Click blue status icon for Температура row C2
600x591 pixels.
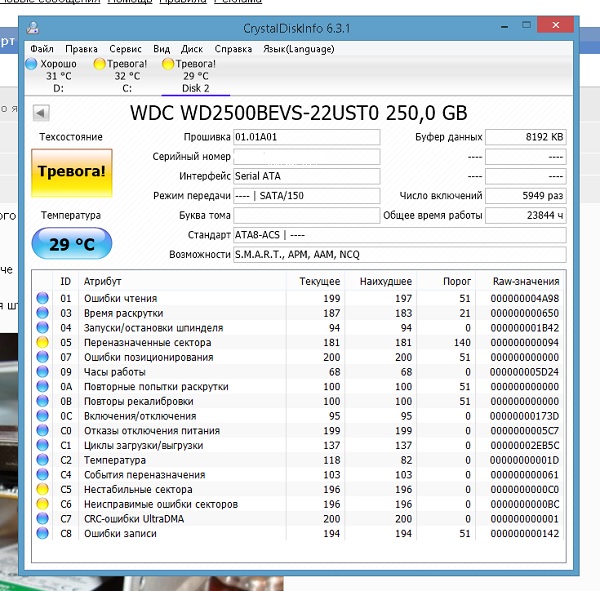(x=42, y=460)
